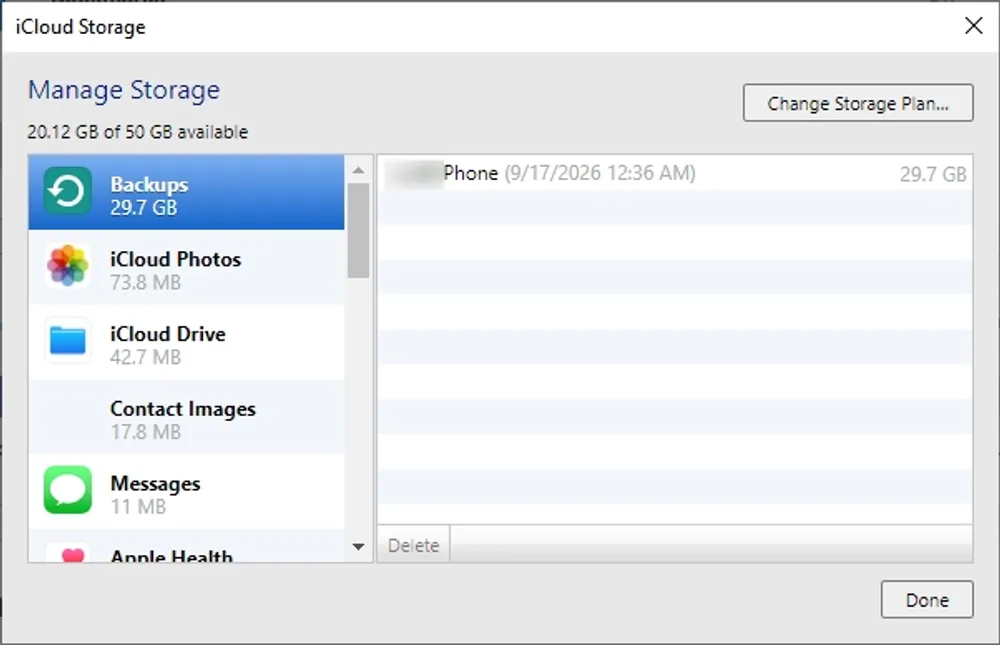Open Change Storage Plan dialog
1000x645 pixels.
858,103
